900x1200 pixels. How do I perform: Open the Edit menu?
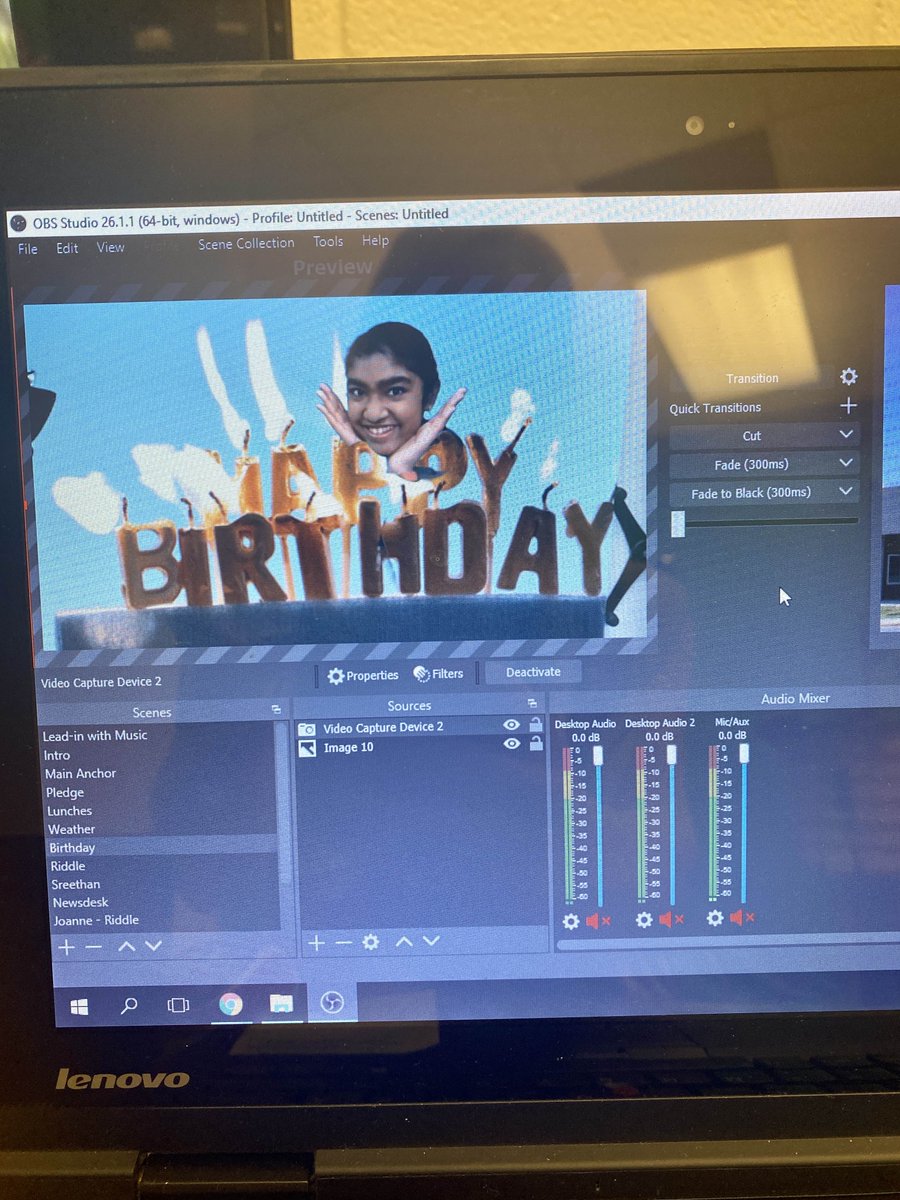67,248
